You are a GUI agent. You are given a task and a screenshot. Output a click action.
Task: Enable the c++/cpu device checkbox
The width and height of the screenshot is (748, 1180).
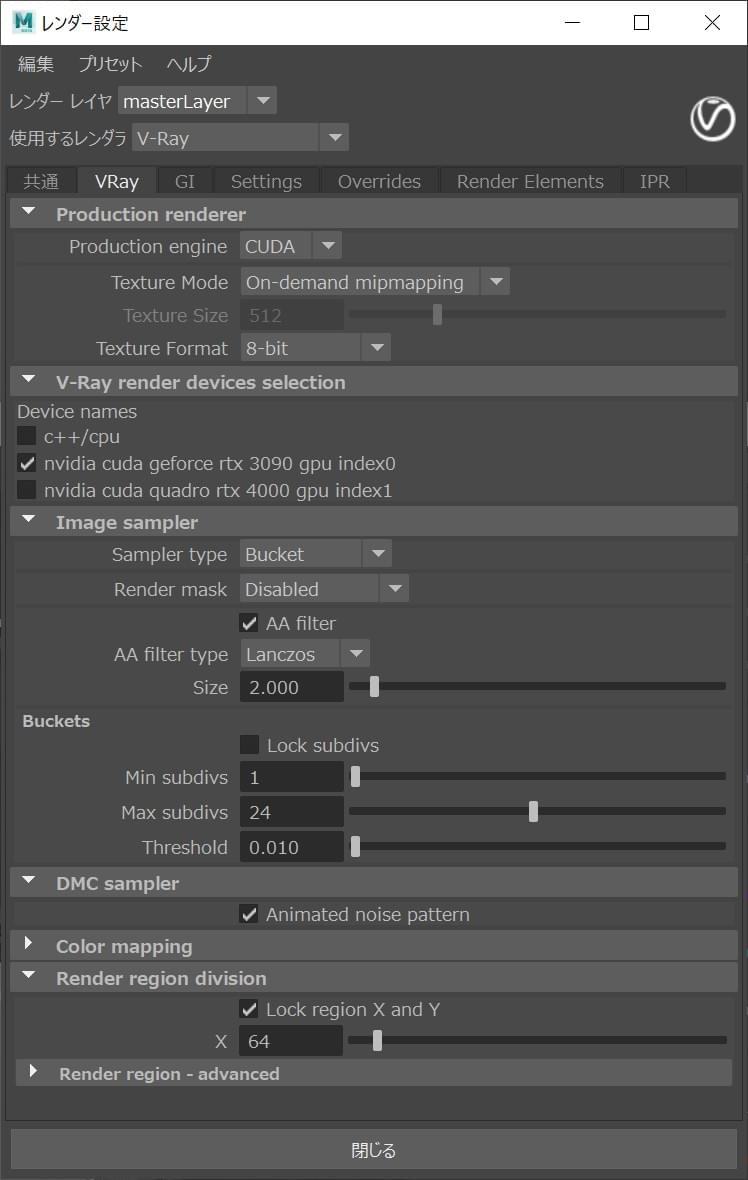pos(26,436)
